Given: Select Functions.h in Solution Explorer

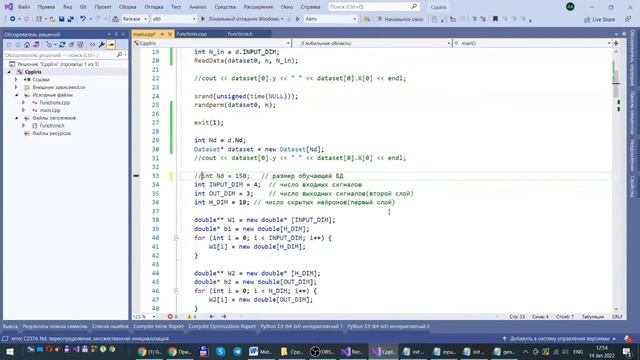Looking at the screenshot, I should coord(51,126).
